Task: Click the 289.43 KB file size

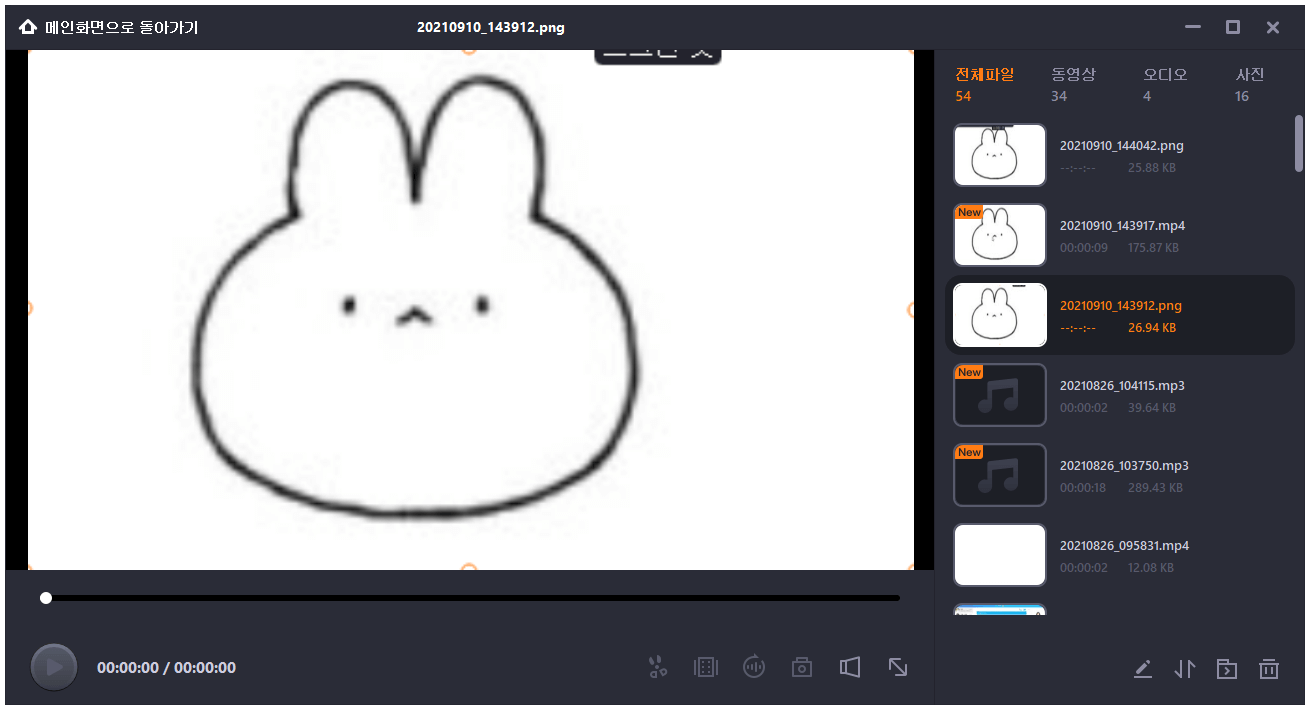Action: (1154, 488)
